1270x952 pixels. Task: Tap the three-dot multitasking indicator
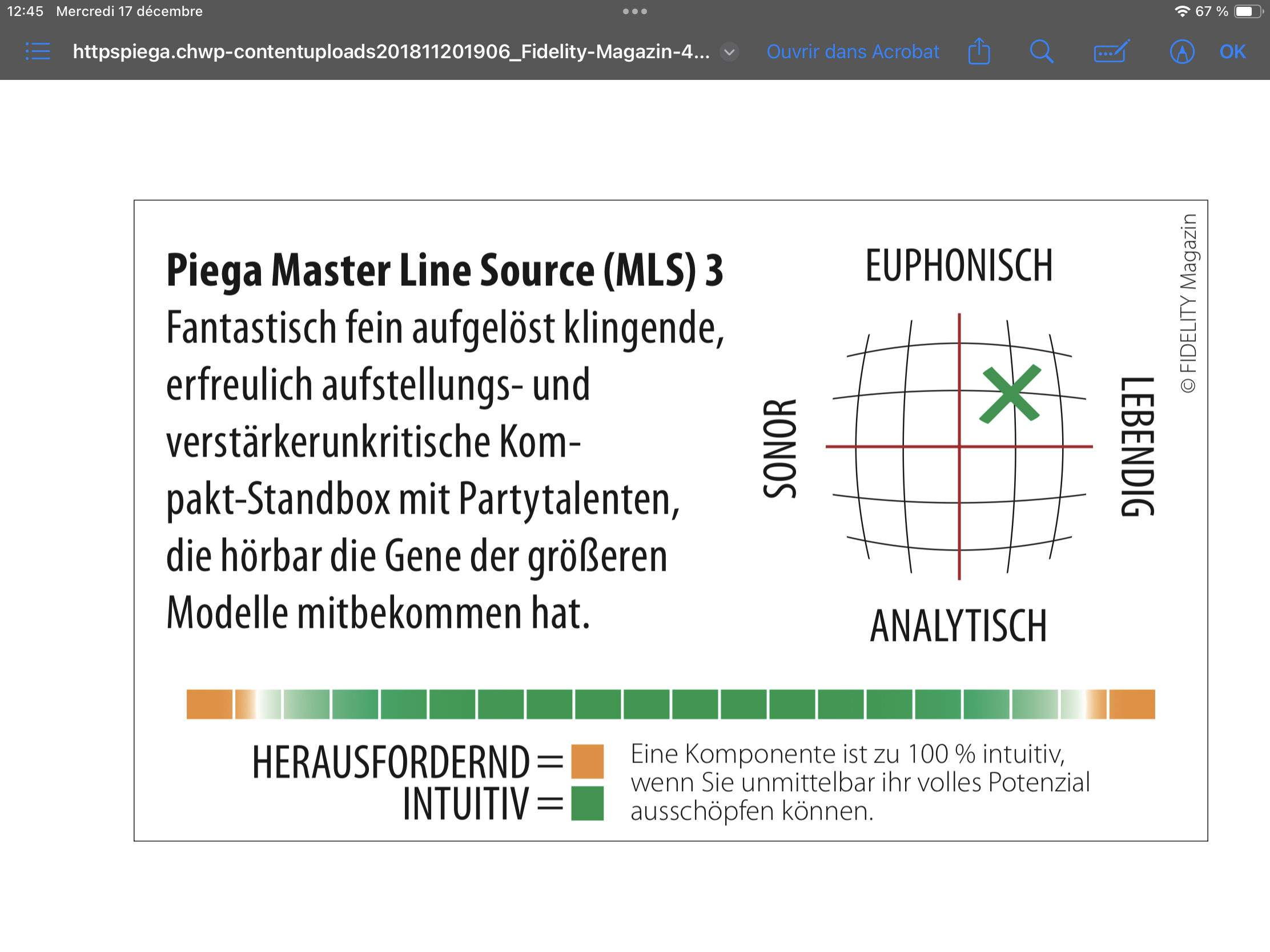click(634, 11)
